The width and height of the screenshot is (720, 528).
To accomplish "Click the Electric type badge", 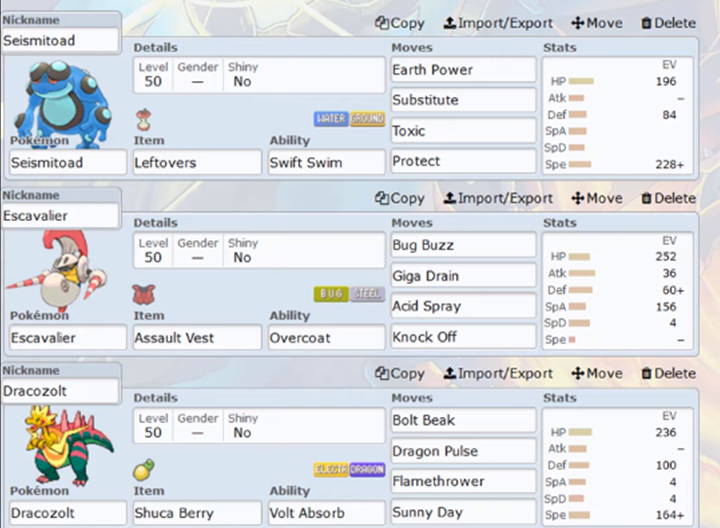I will point(331,469).
